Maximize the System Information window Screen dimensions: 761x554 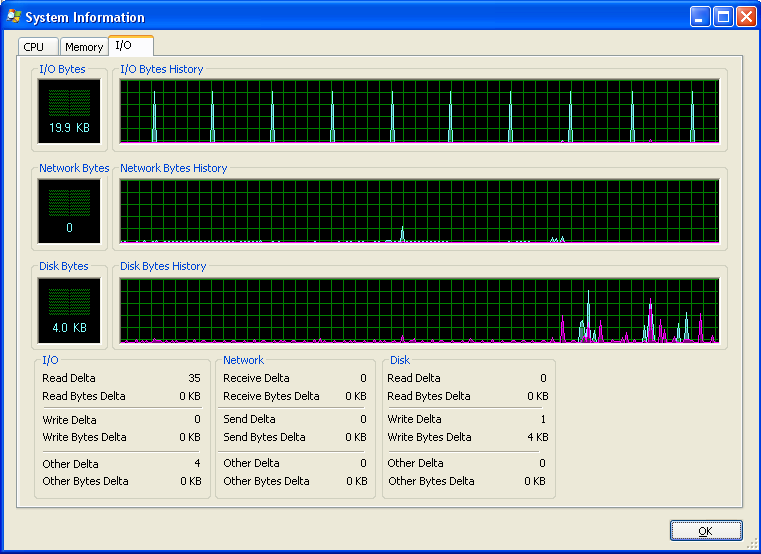[x=723, y=17]
